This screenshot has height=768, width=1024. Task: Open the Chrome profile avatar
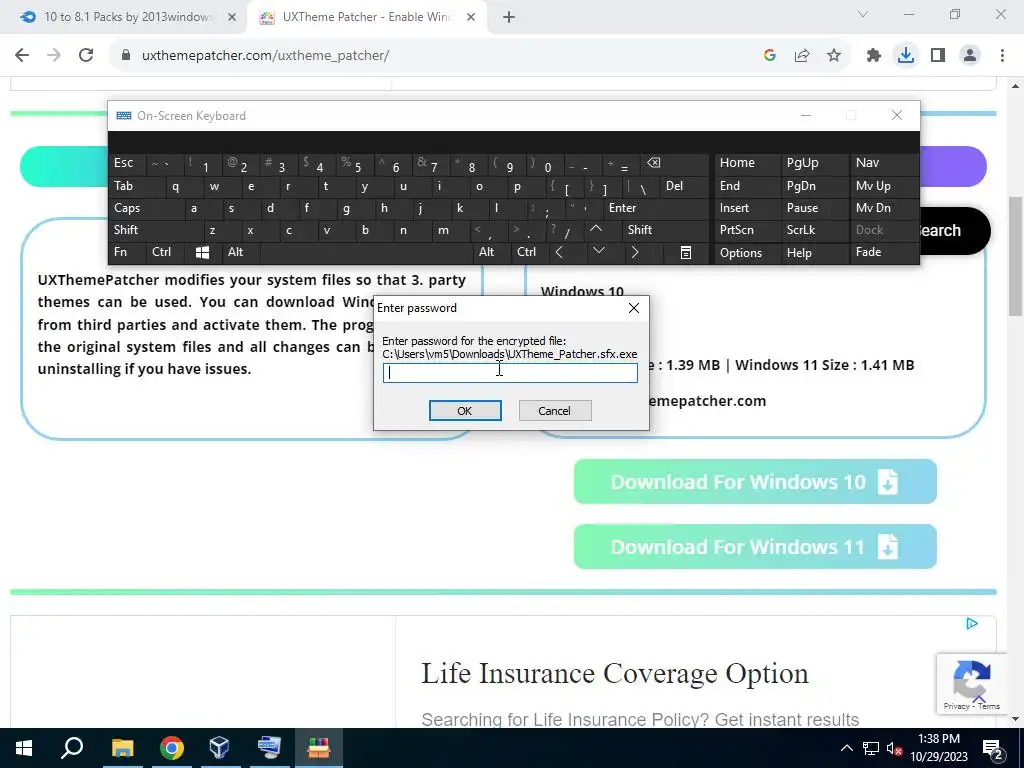[970, 56]
